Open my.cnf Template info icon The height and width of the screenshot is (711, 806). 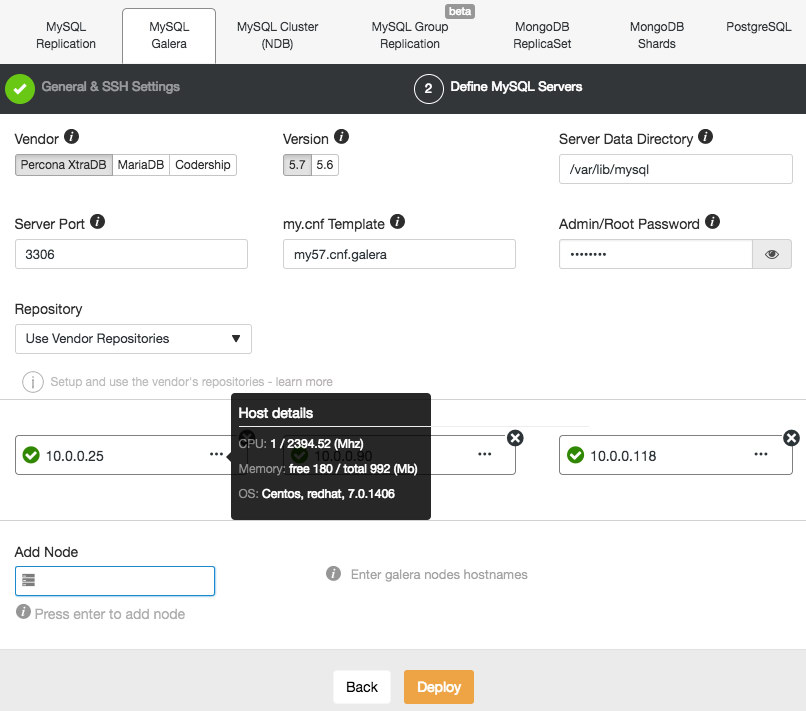pos(397,222)
